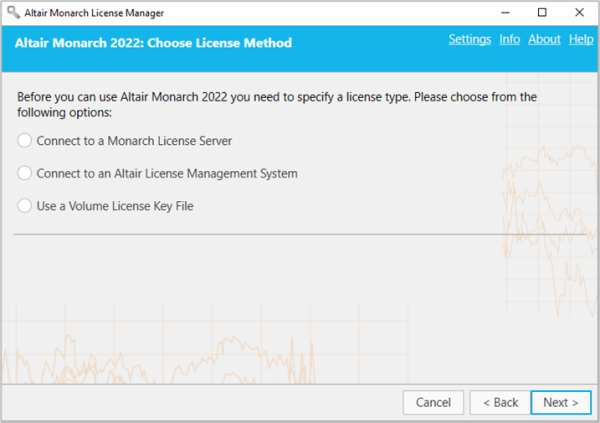Viewport: 600px width, 423px height.
Task: Open the Settings link in the header
Action: point(469,40)
